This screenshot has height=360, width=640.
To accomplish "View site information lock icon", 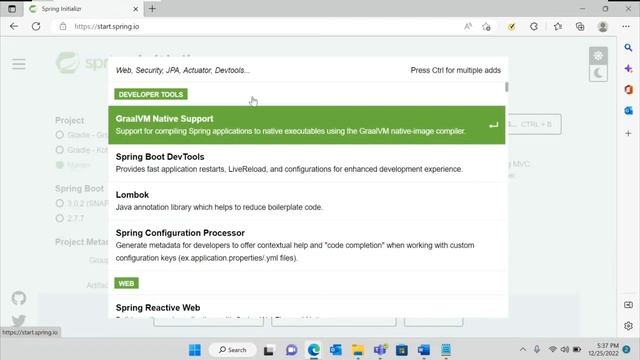I will [x=63, y=27].
